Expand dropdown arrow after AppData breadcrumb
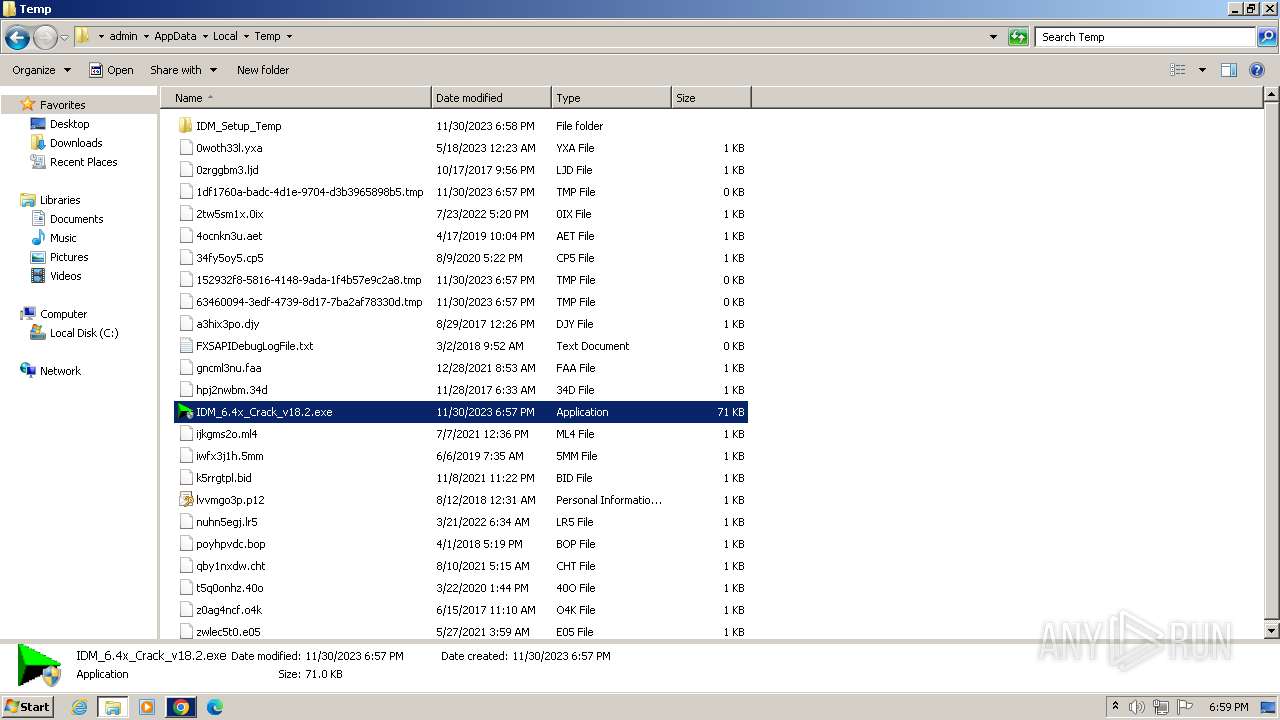 [204, 36]
